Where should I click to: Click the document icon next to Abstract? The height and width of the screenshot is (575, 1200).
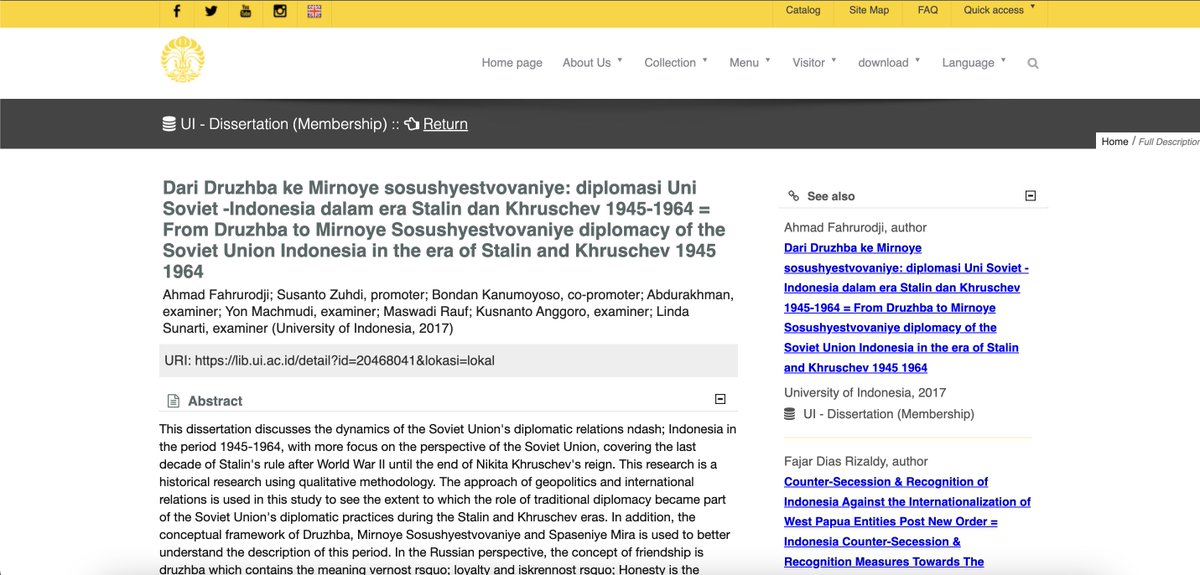tap(172, 401)
